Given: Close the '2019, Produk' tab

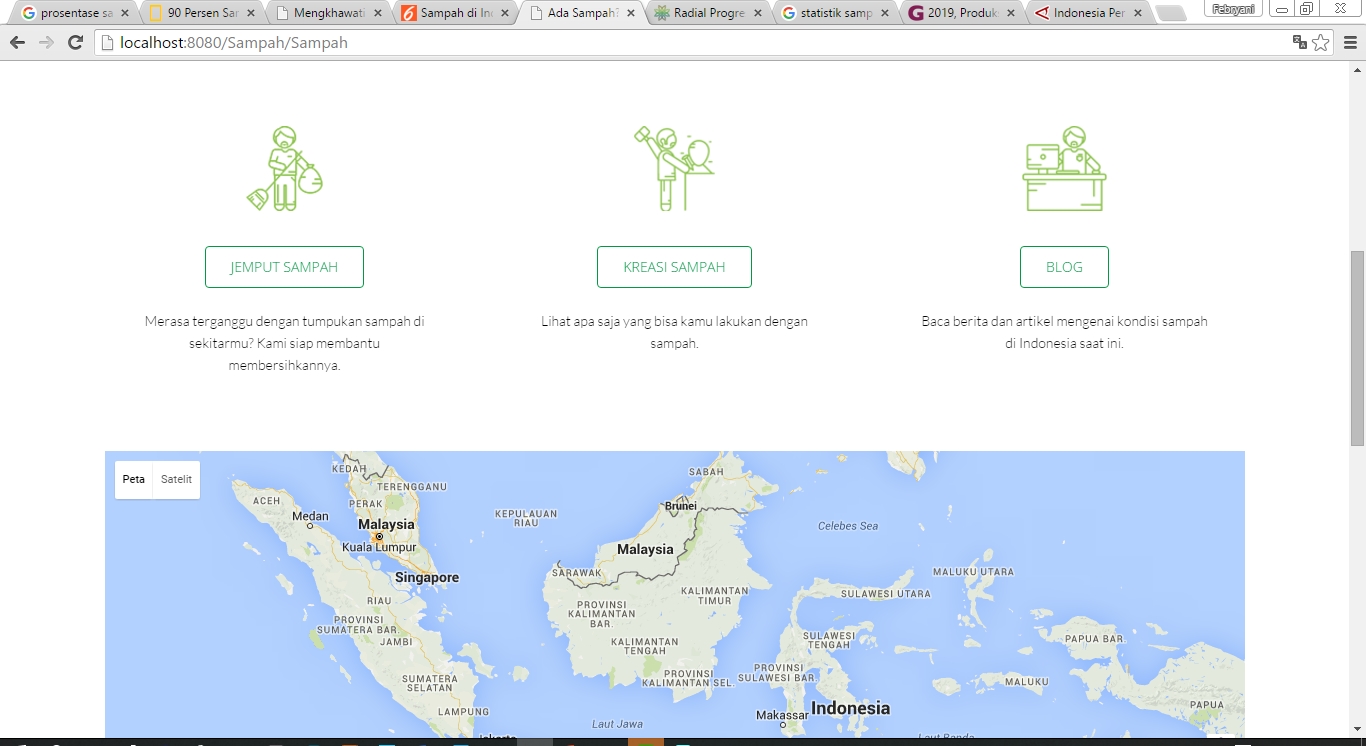Looking at the screenshot, I should [1012, 14].
